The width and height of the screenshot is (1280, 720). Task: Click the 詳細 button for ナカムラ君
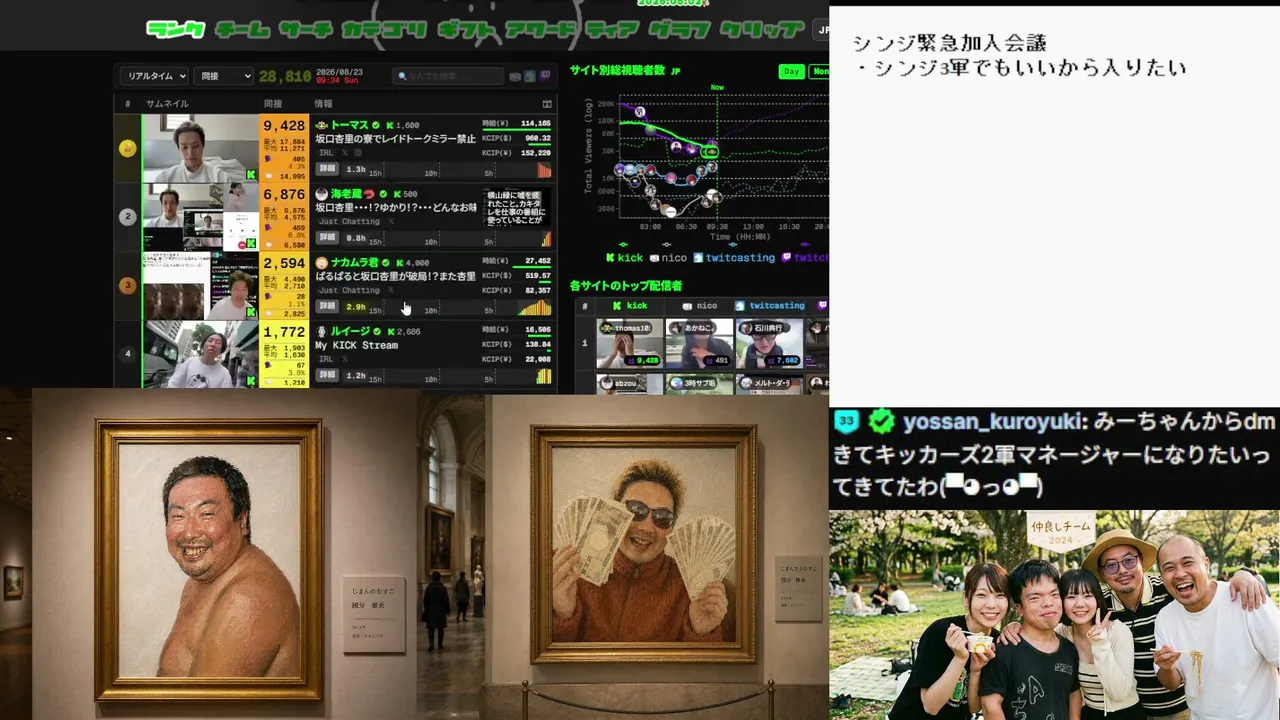[x=327, y=306]
